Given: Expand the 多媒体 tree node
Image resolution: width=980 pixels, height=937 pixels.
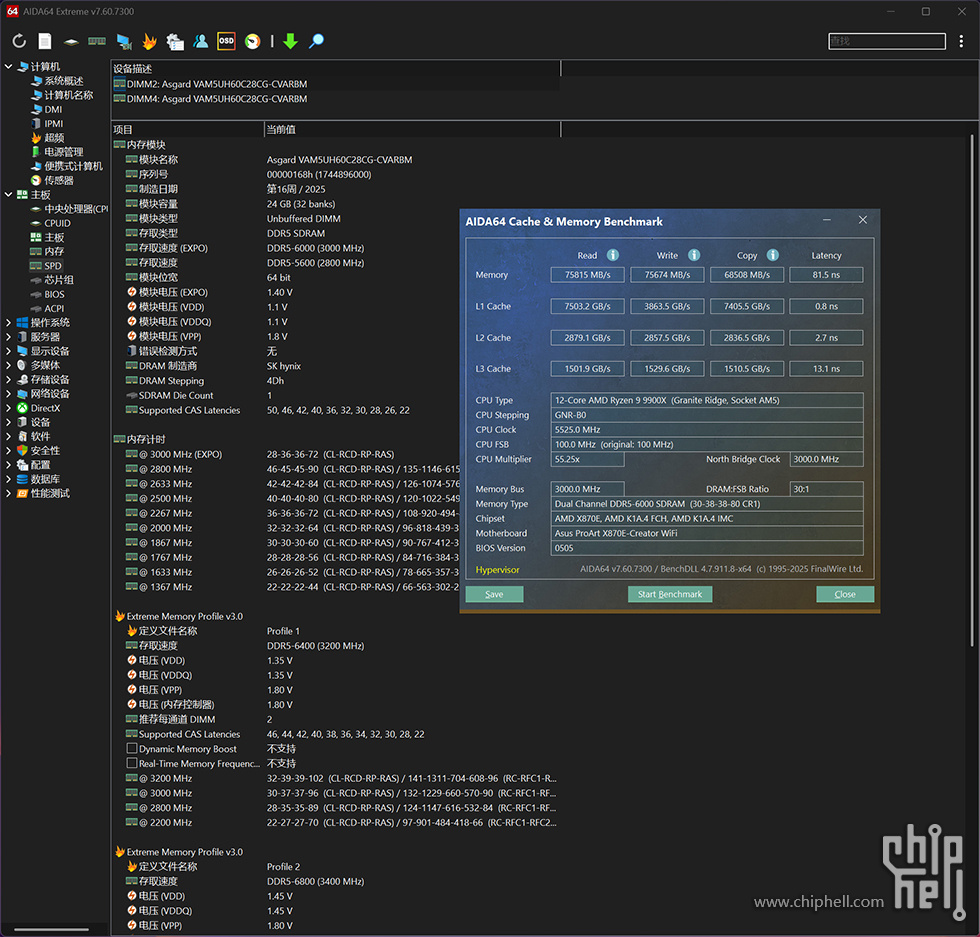Looking at the screenshot, I should click(x=8, y=365).
